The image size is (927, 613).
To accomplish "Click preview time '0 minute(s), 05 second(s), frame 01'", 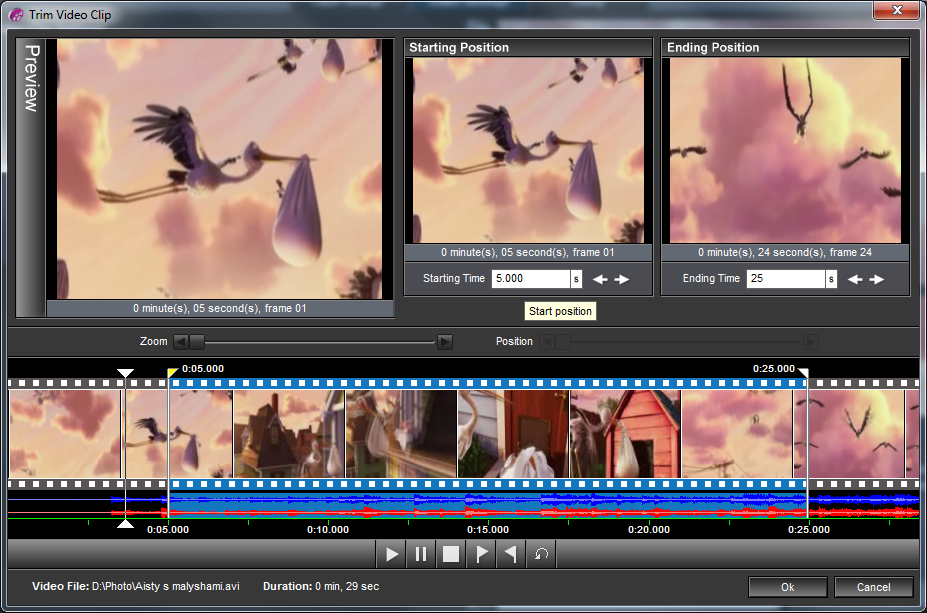I will [x=219, y=308].
